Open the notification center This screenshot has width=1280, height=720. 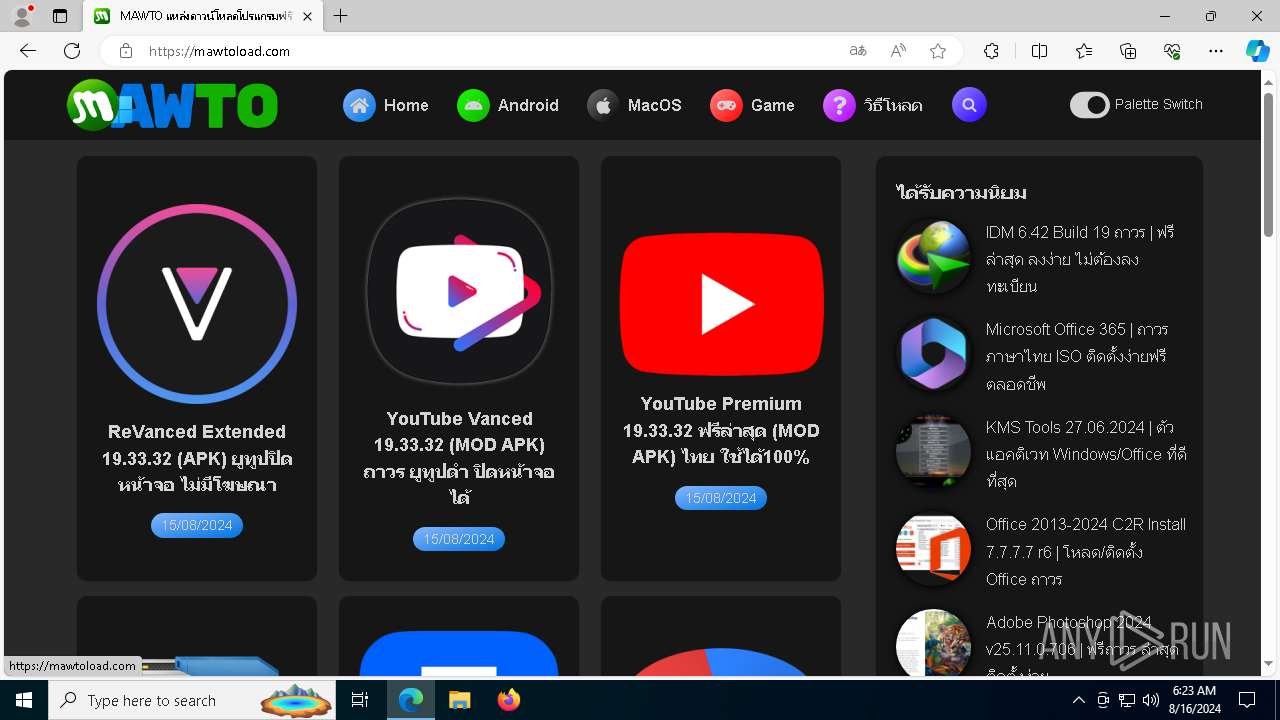tap(1247, 700)
